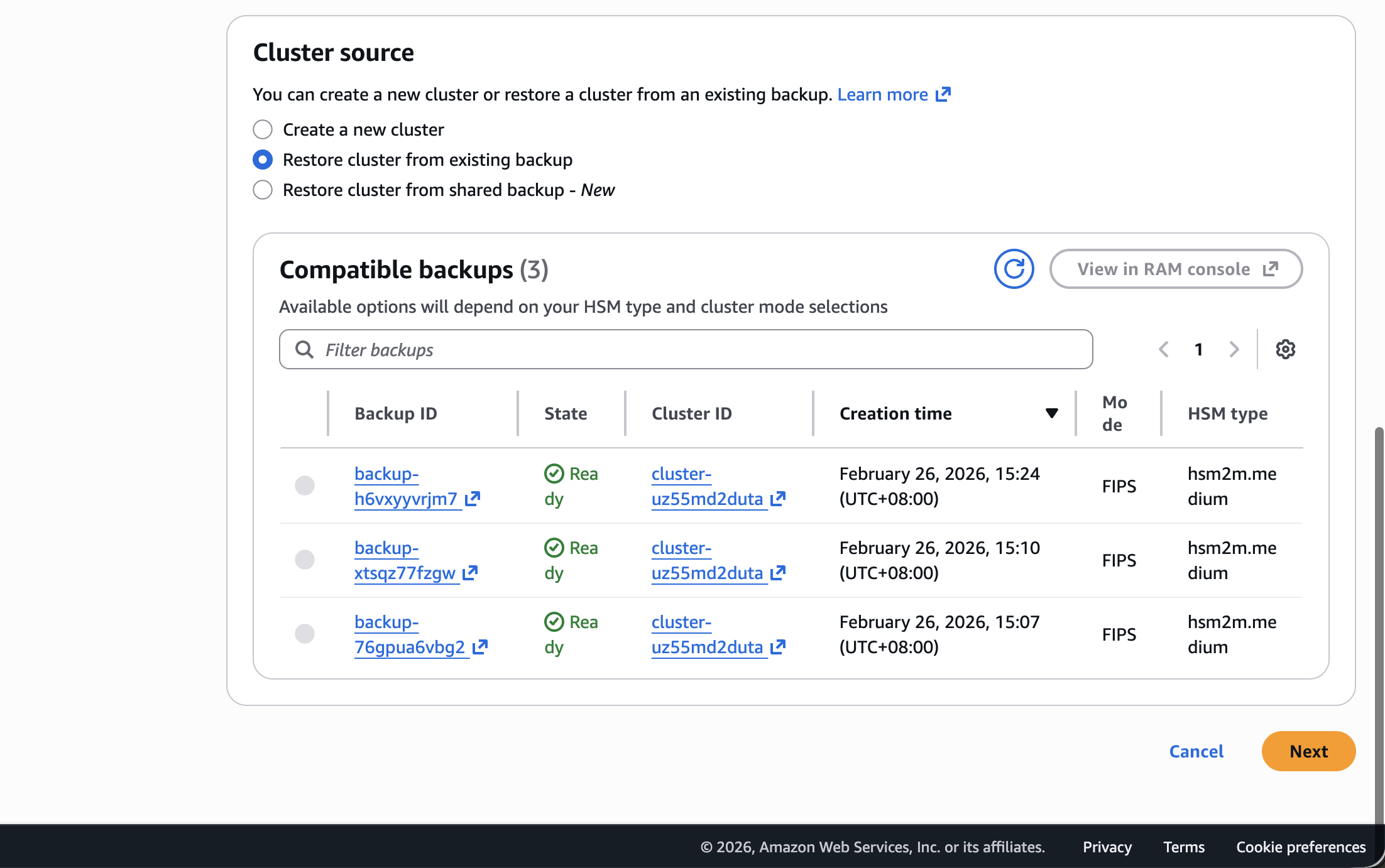The height and width of the screenshot is (868, 1385).
Task: Go to next page of backups
Action: pyautogui.click(x=1234, y=349)
